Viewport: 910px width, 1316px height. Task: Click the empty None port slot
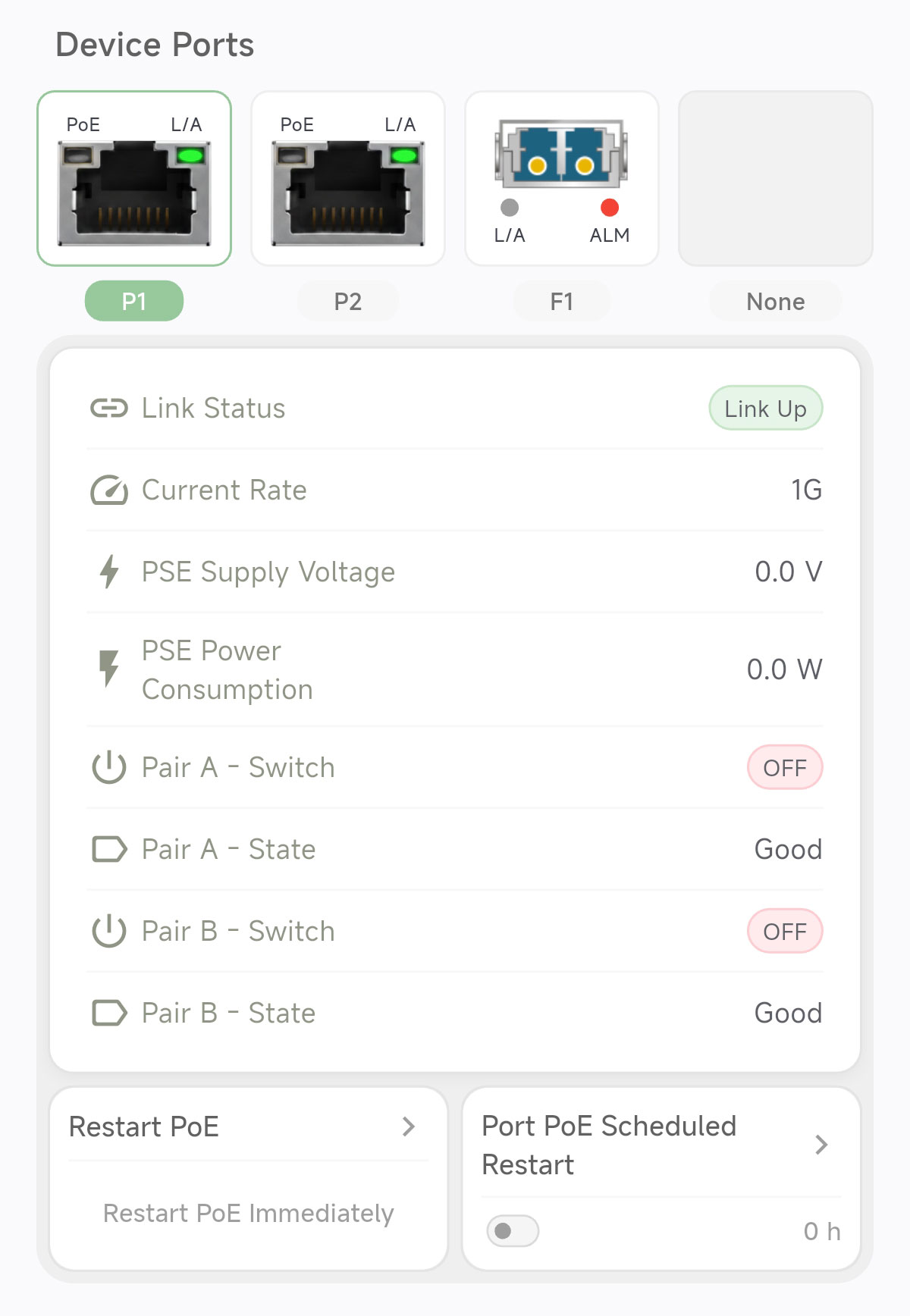point(775,179)
